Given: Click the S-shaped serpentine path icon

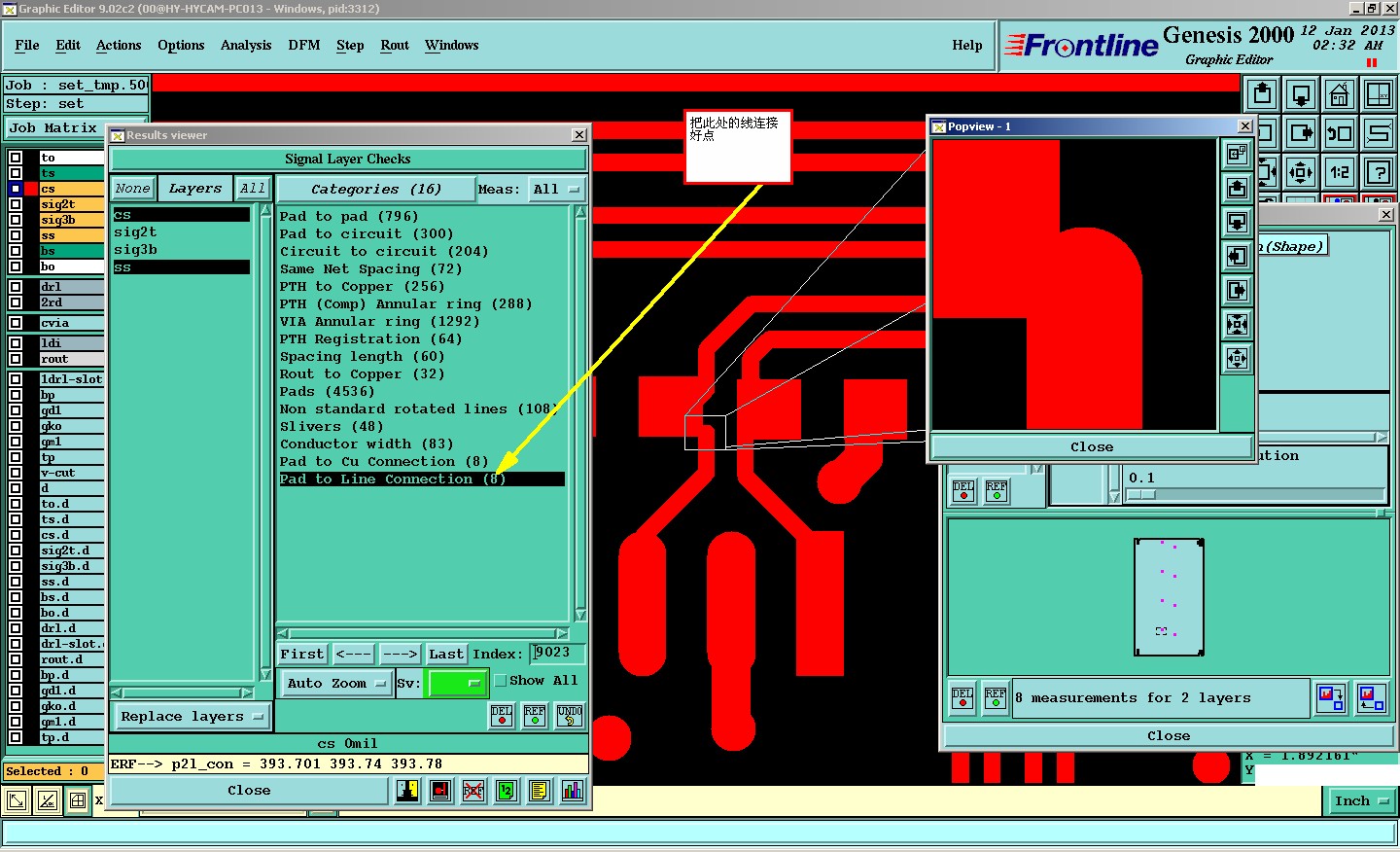Looking at the screenshot, I should coord(1379,133).
